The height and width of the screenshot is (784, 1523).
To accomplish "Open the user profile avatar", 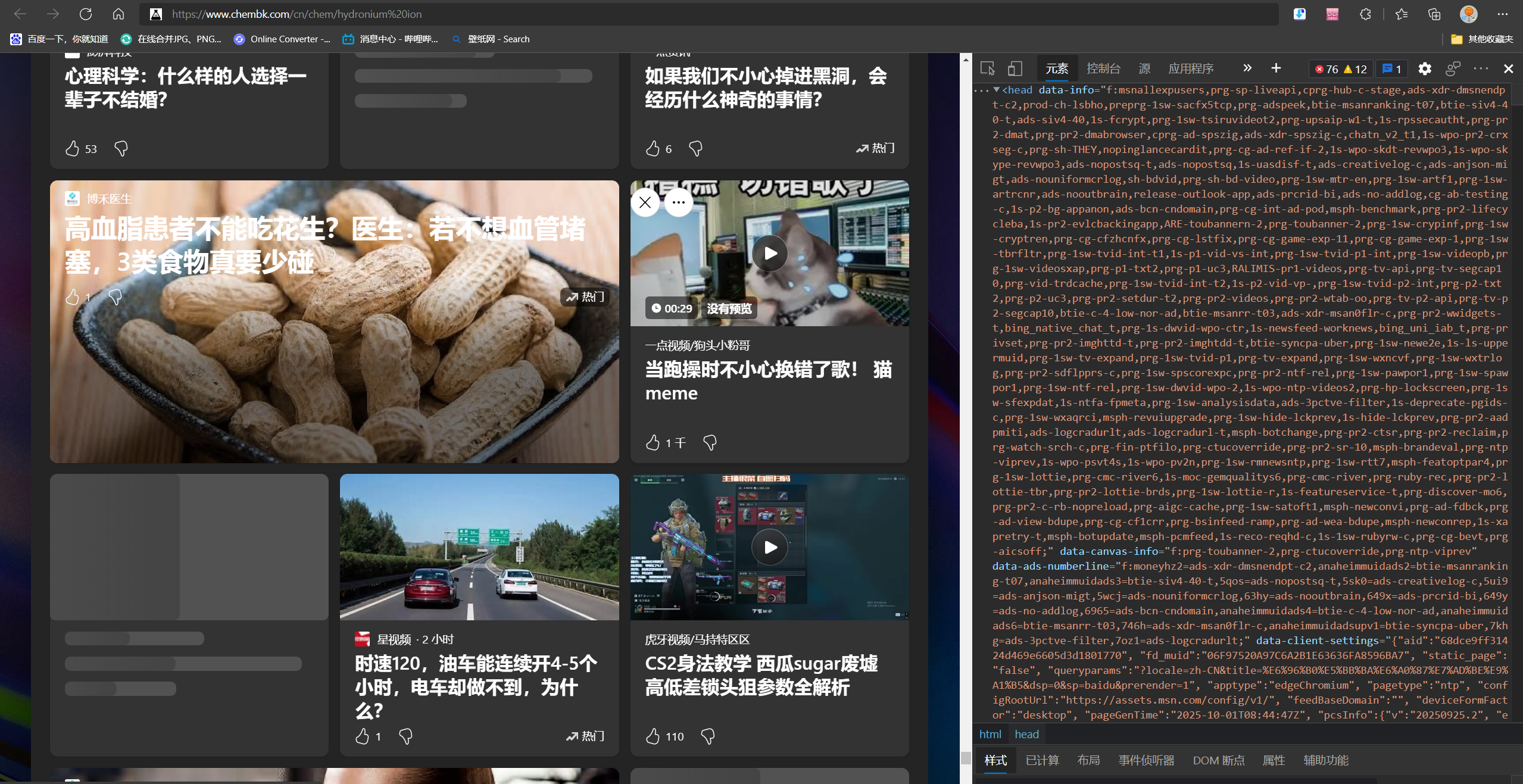I will pos(1468,14).
